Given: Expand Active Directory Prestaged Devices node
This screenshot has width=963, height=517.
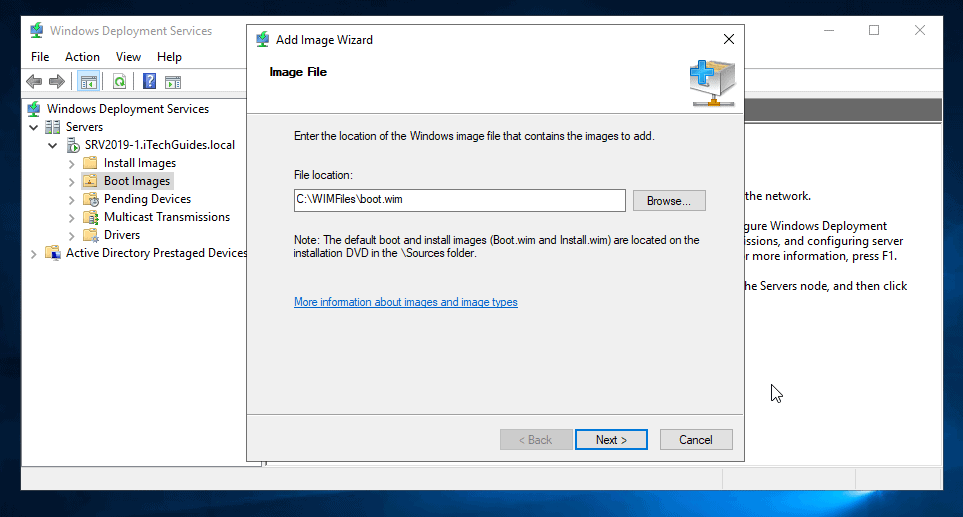Looking at the screenshot, I should pyautogui.click(x=34, y=253).
